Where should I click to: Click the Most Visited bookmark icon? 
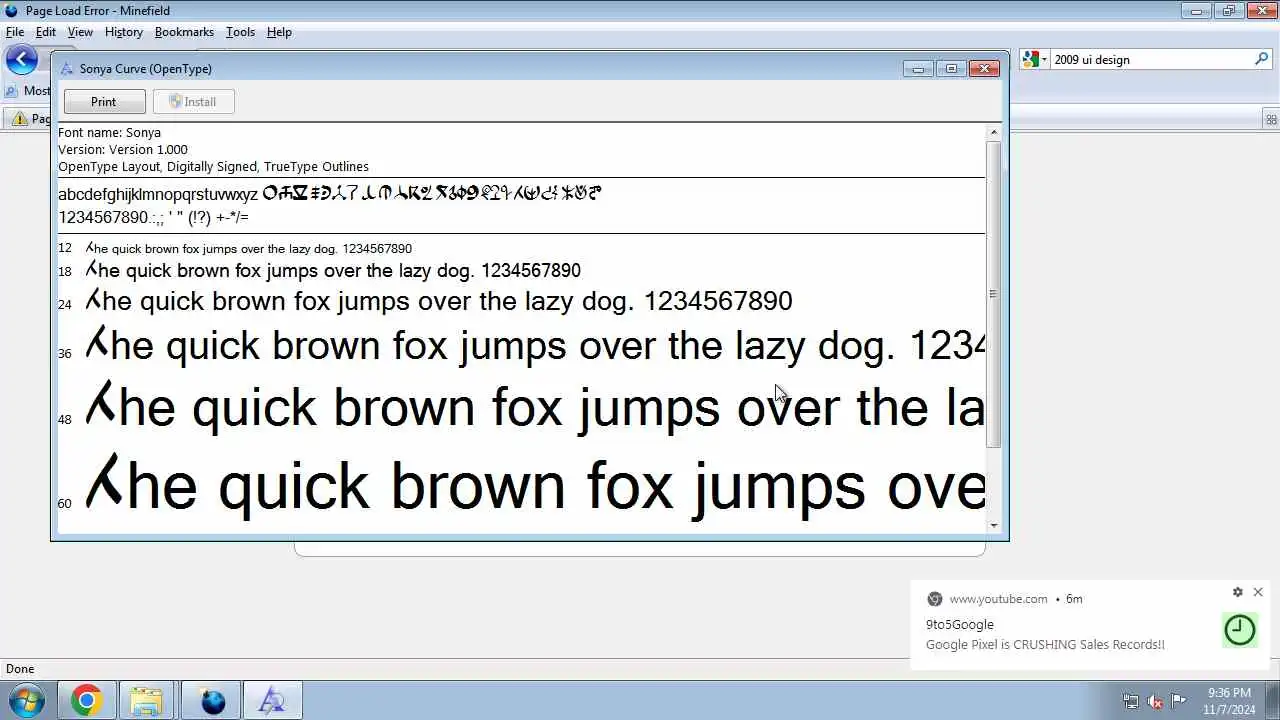click(11, 90)
